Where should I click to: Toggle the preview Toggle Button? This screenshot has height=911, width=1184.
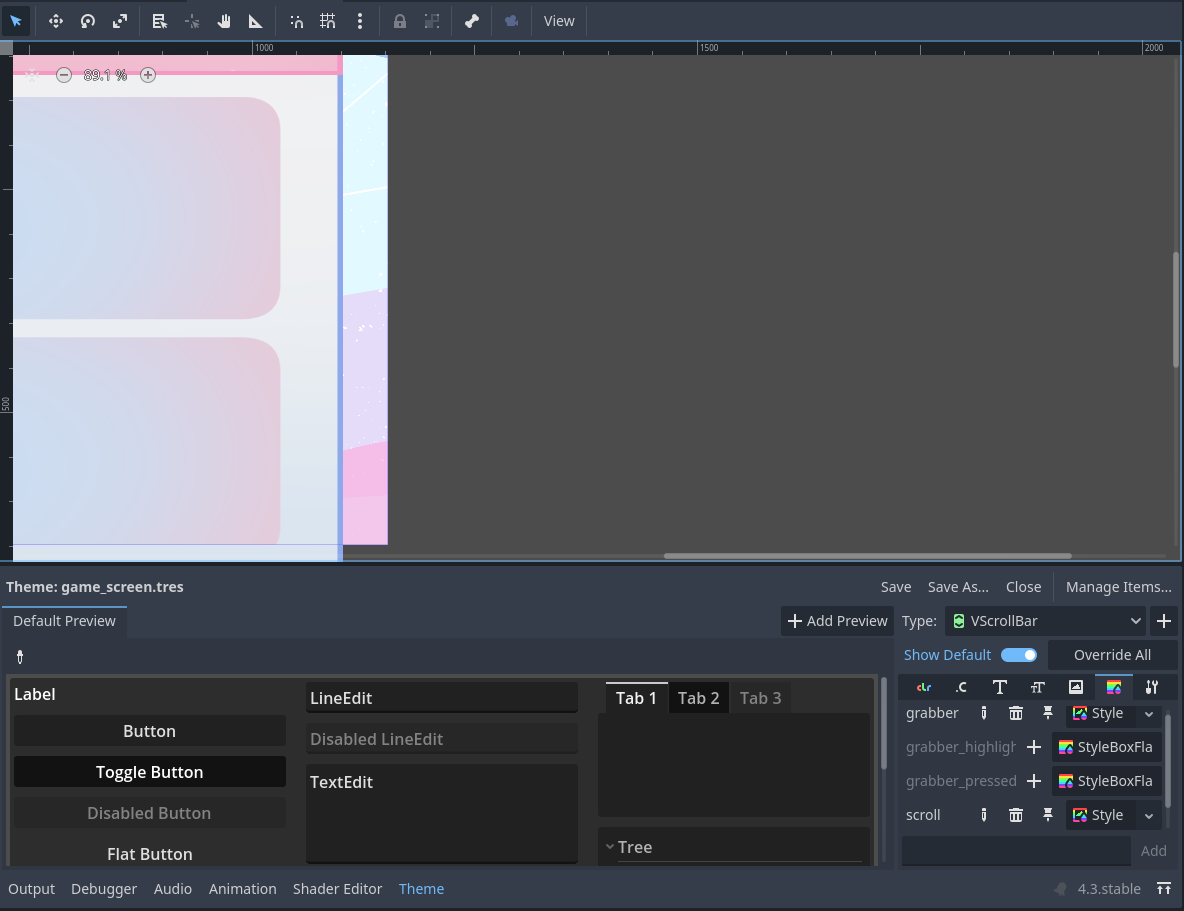tap(150, 772)
